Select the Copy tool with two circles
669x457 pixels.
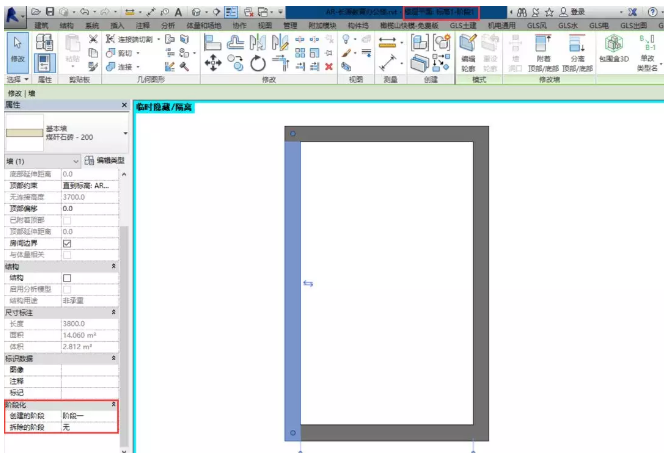[236, 63]
